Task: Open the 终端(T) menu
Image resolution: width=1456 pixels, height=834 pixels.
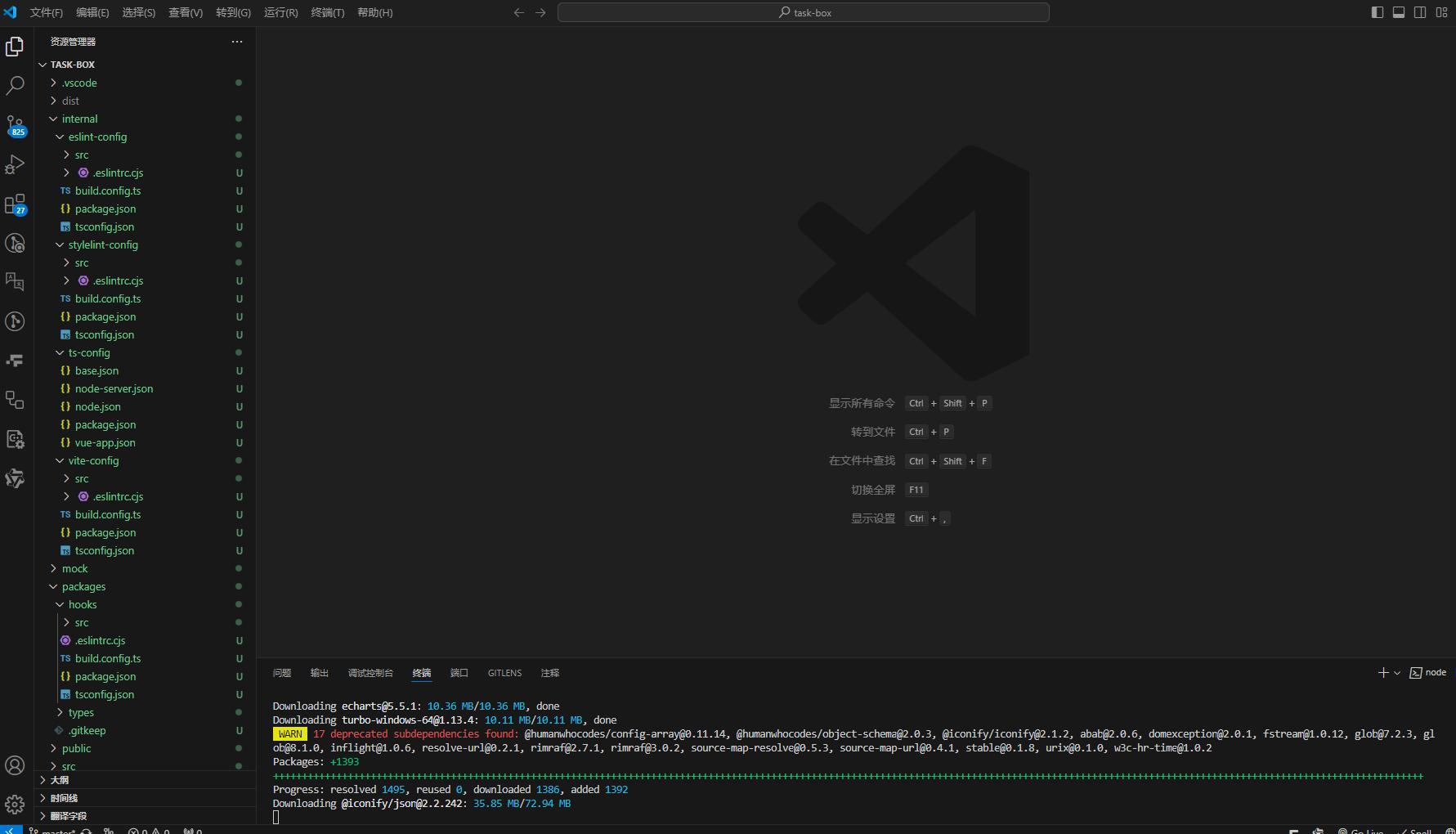Action: pyautogui.click(x=328, y=12)
